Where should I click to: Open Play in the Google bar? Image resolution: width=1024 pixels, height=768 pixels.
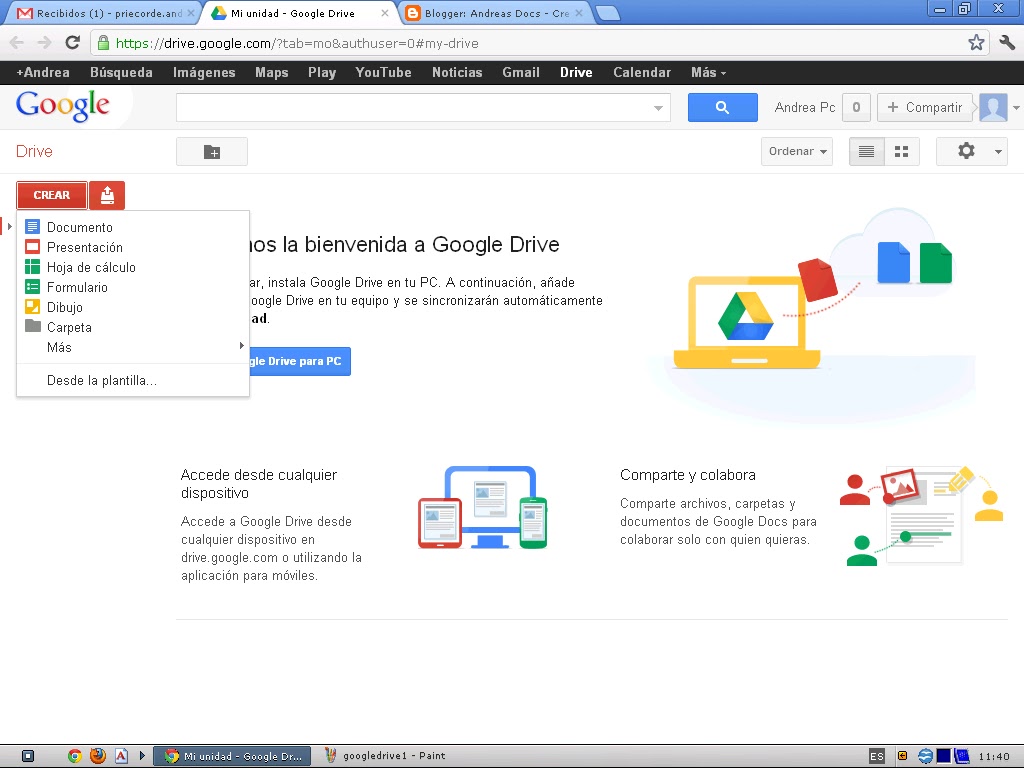322,72
